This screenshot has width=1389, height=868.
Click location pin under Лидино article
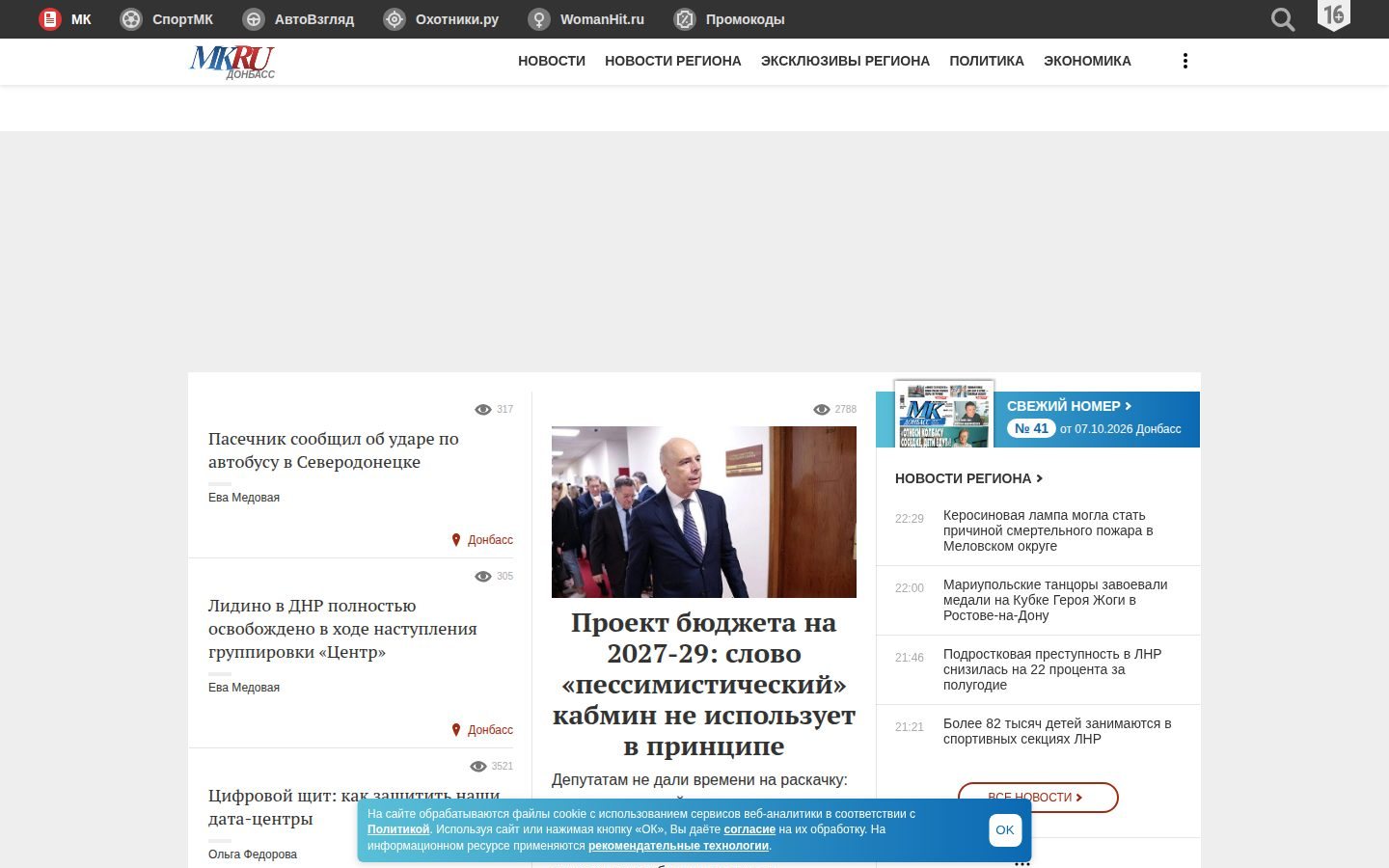click(x=456, y=730)
